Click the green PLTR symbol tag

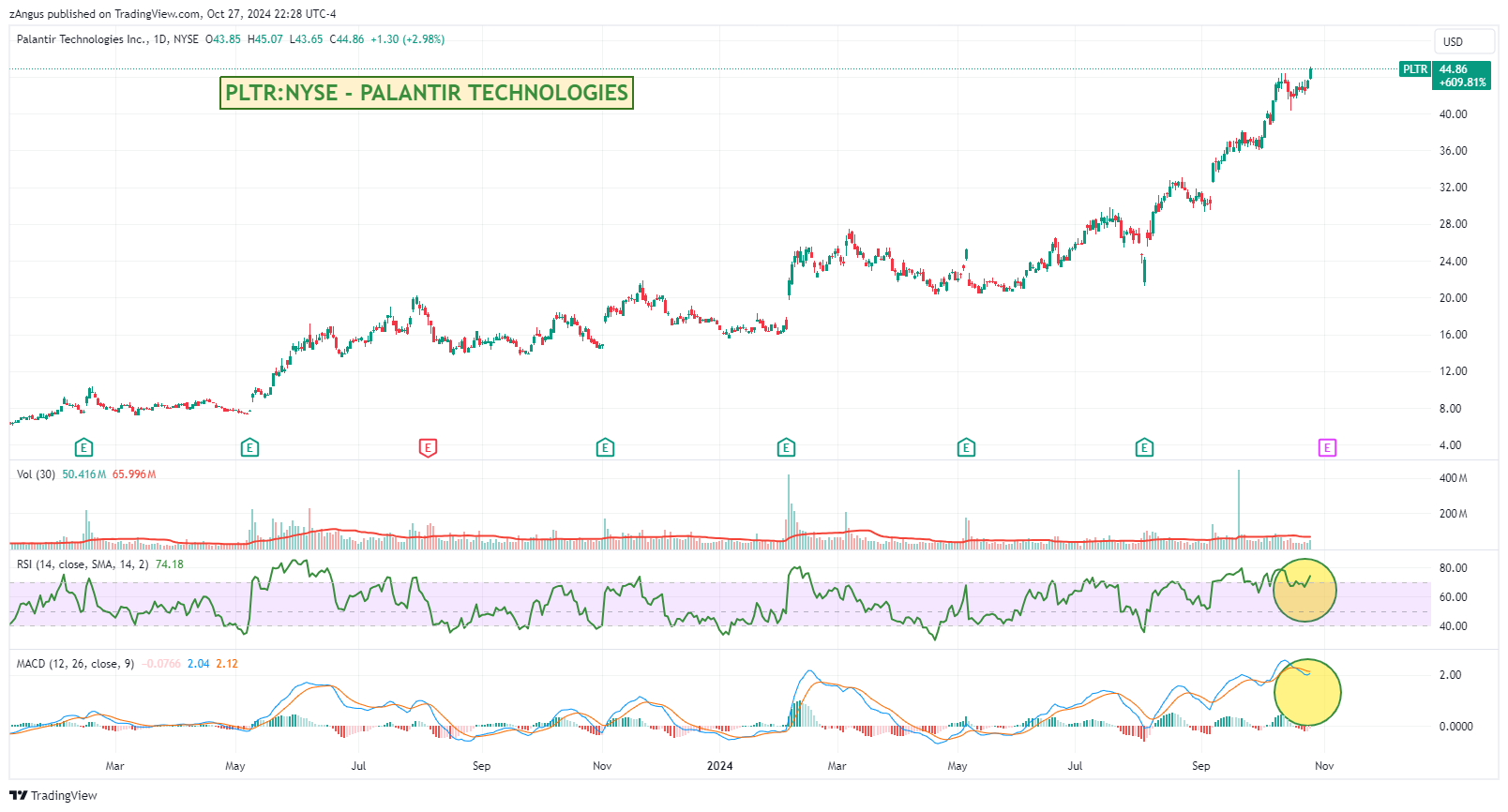(1415, 69)
